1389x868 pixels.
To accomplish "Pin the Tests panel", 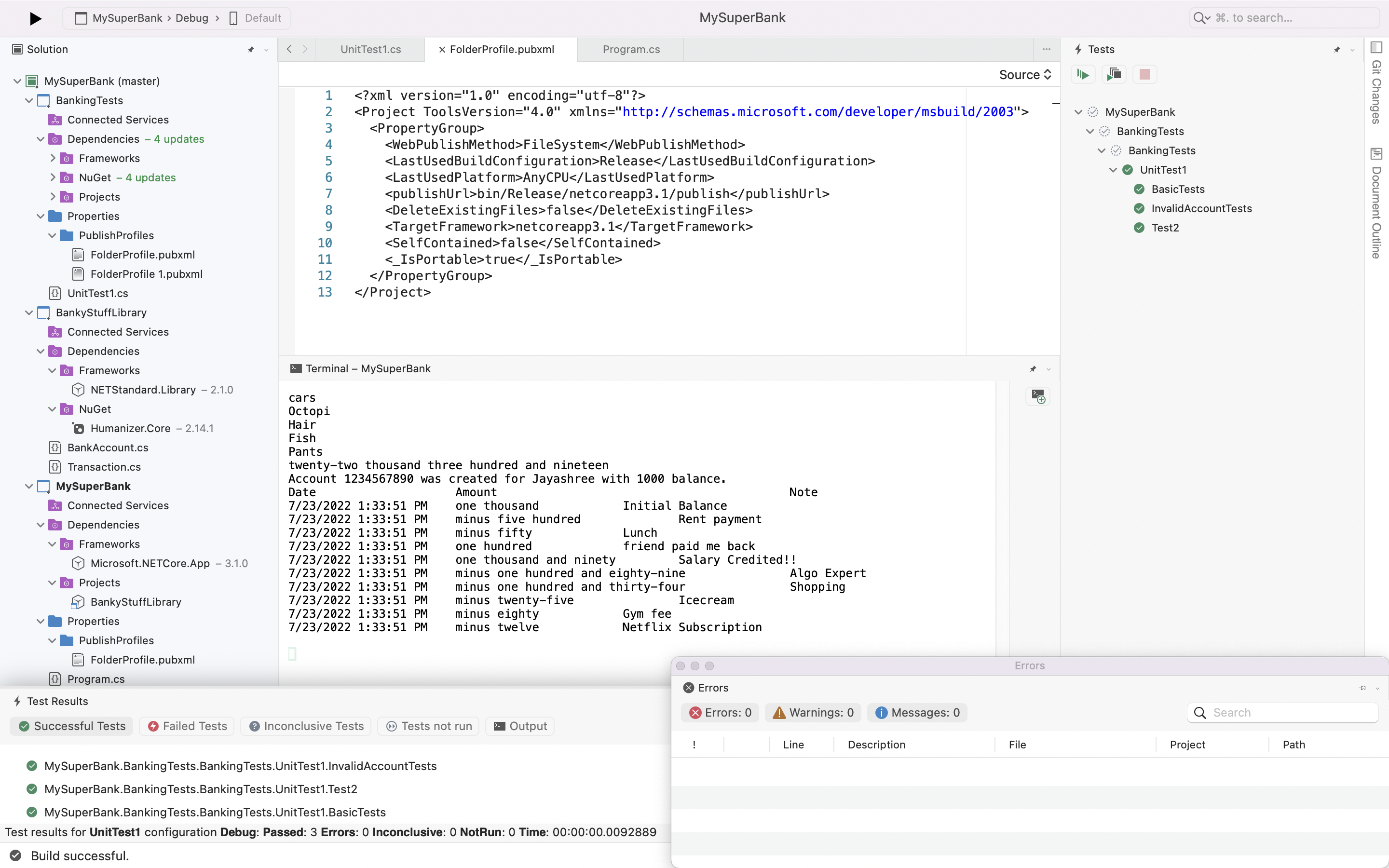I will (x=1337, y=50).
